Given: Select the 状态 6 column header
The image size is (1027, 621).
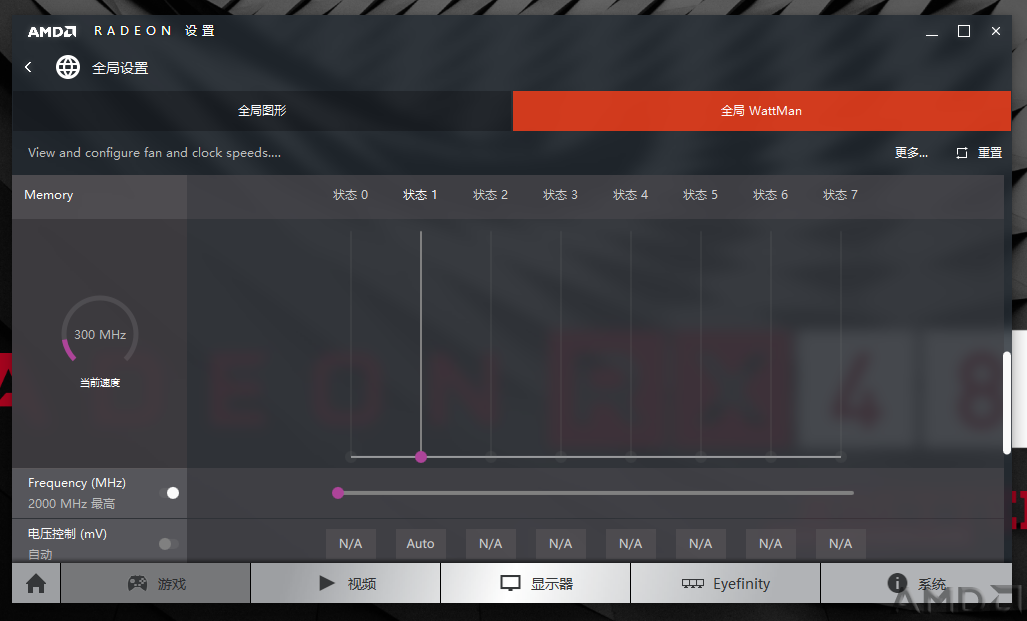Looking at the screenshot, I should 771,195.
